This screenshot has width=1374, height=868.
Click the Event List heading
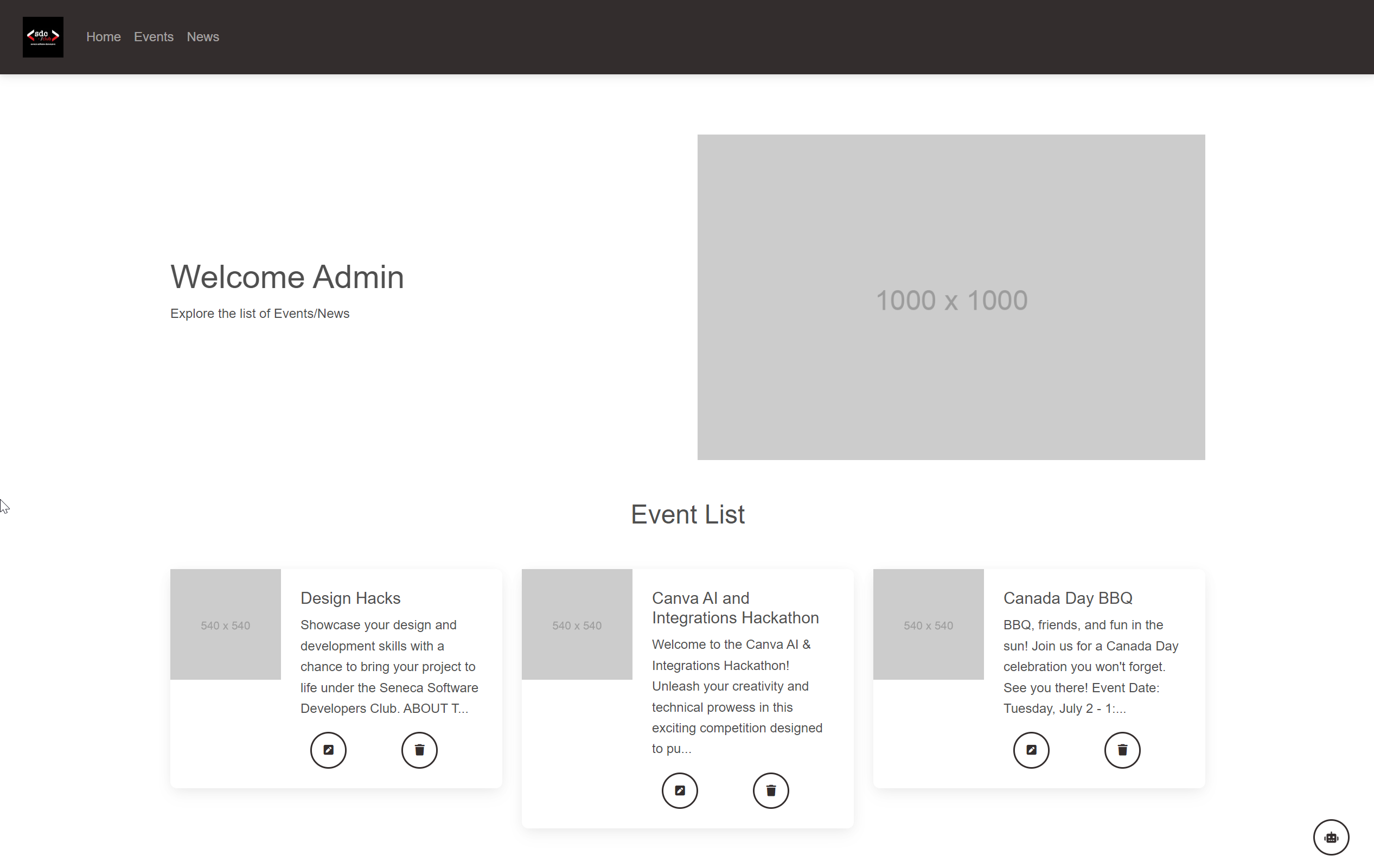(x=688, y=514)
